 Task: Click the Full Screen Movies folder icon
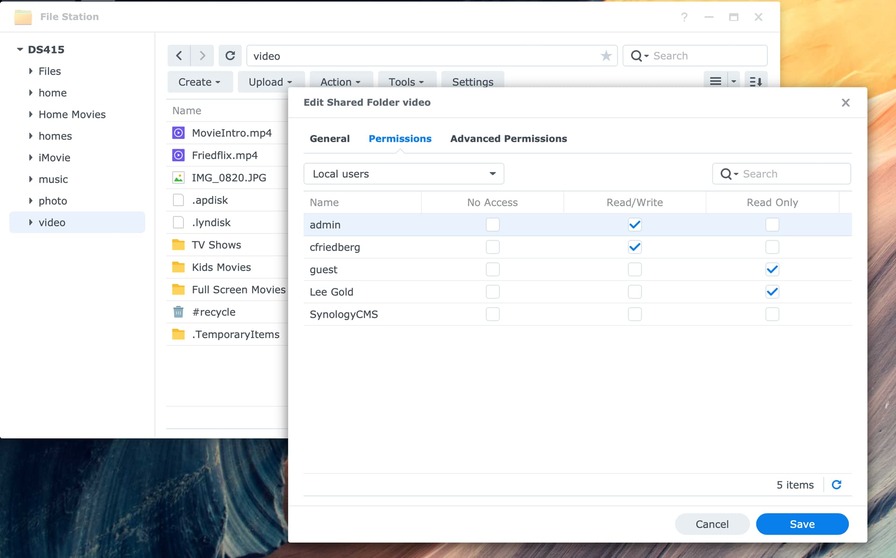(x=178, y=289)
